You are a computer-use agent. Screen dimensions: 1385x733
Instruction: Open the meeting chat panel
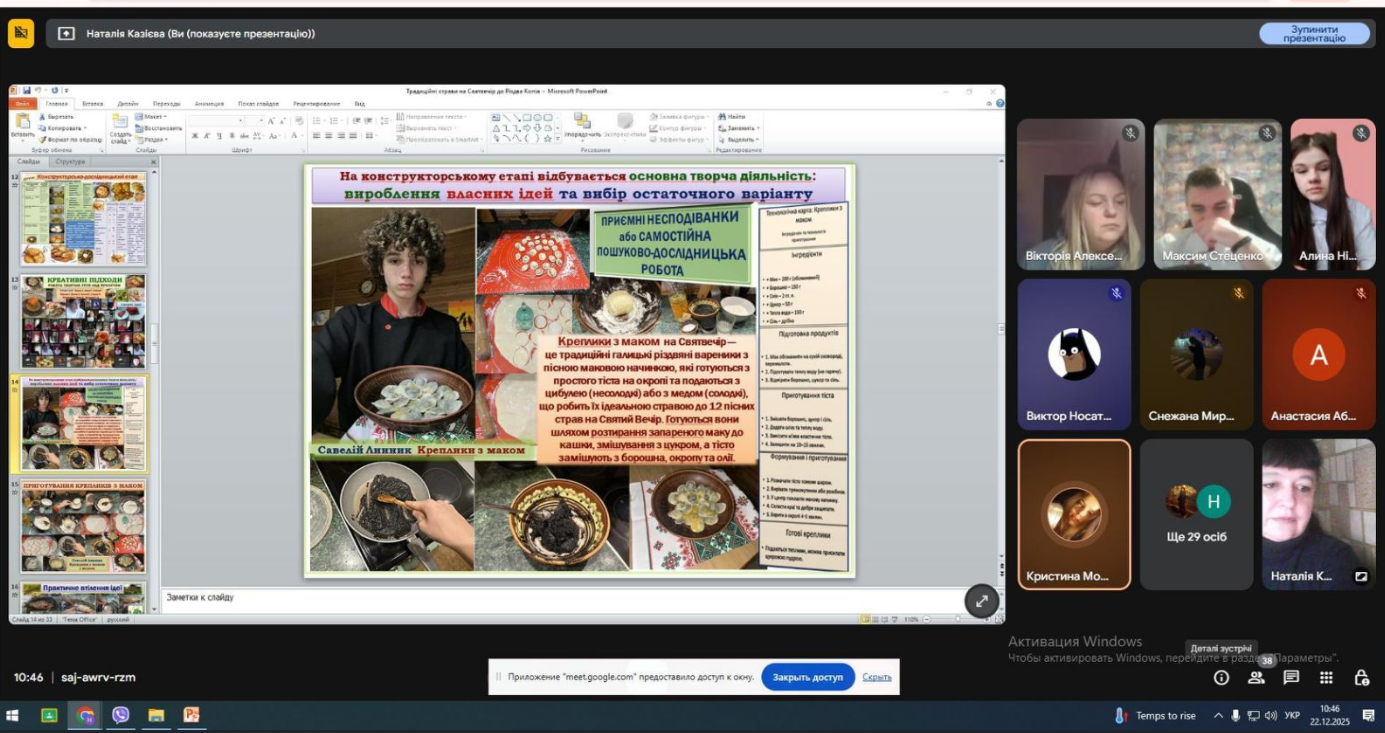[1291, 678]
